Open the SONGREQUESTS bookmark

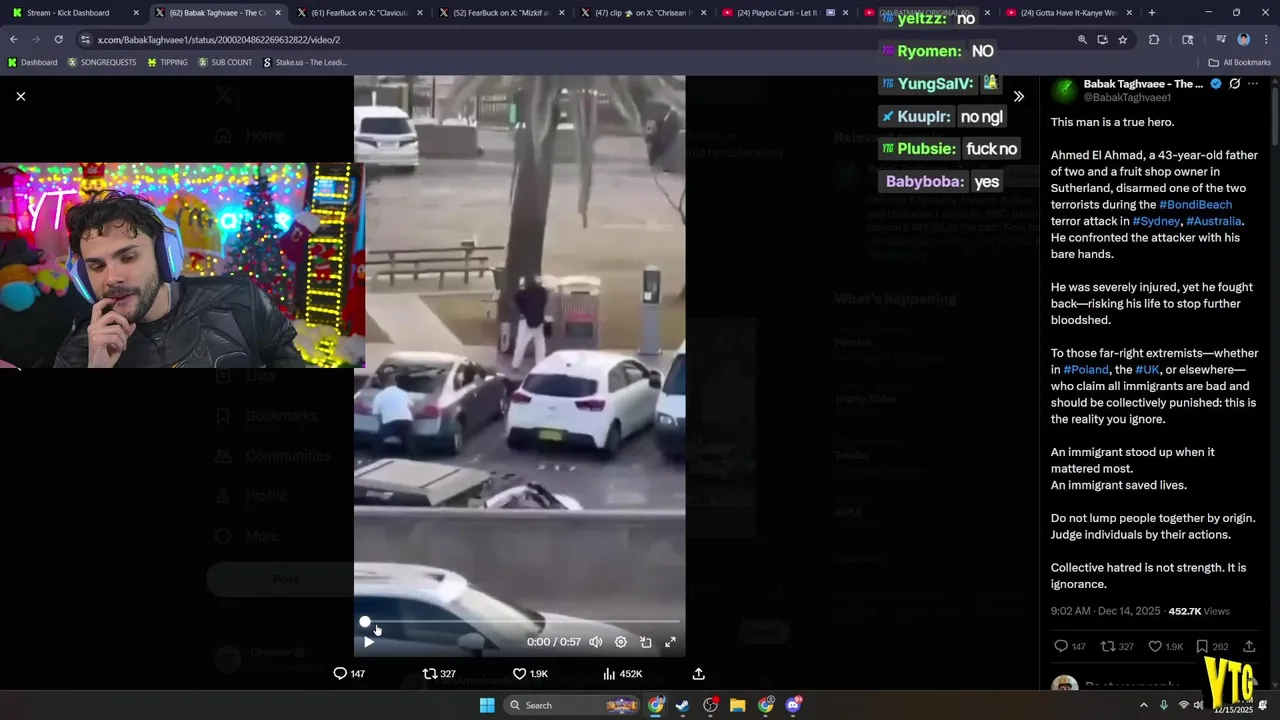coord(102,62)
